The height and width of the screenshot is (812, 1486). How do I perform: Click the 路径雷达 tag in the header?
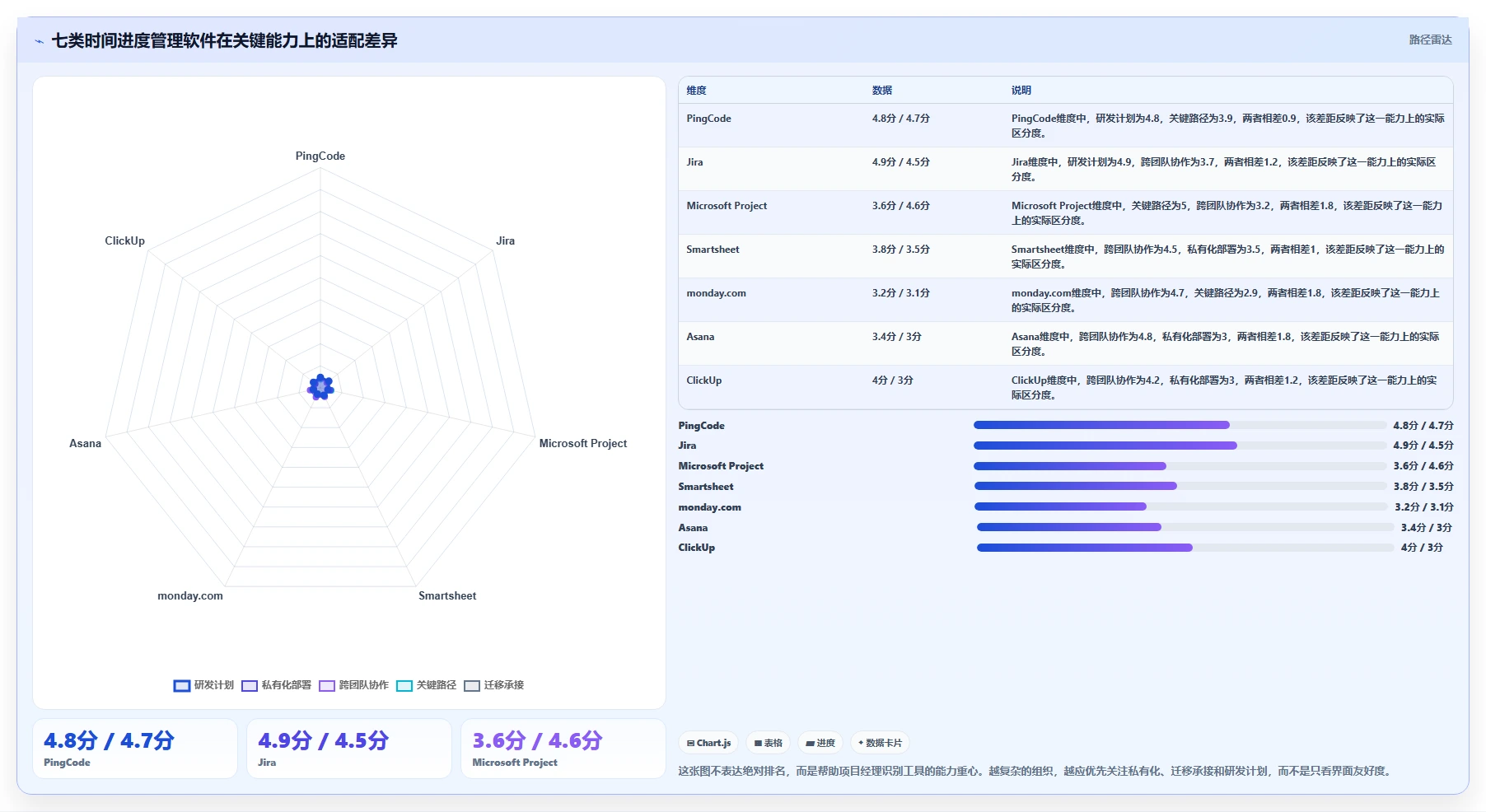(1430, 40)
